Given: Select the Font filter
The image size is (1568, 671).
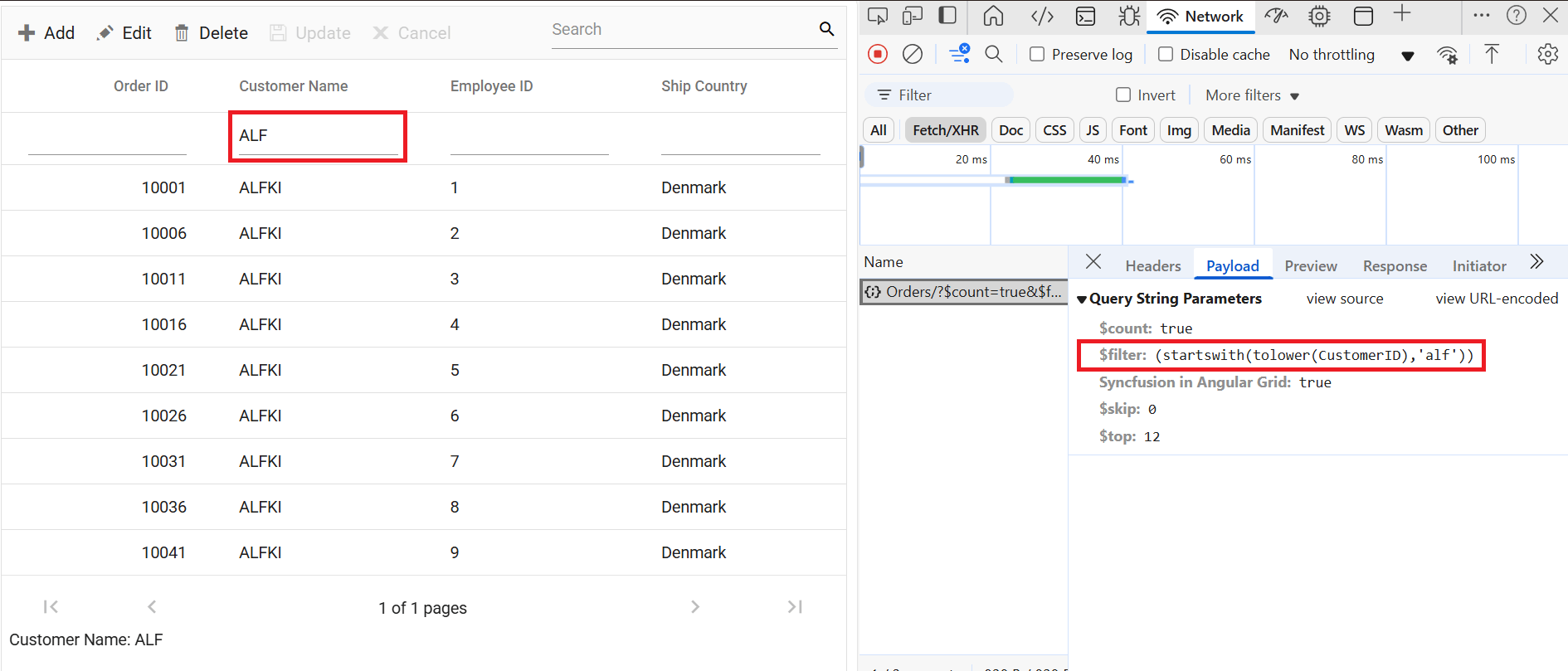Looking at the screenshot, I should coord(1133,130).
